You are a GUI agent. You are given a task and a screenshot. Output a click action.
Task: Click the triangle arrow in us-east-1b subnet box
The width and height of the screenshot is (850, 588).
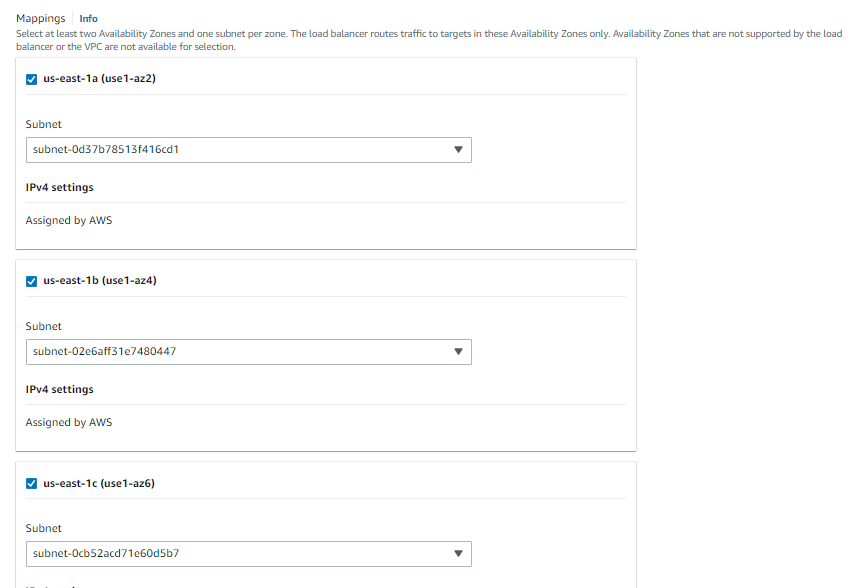(x=459, y=352)
